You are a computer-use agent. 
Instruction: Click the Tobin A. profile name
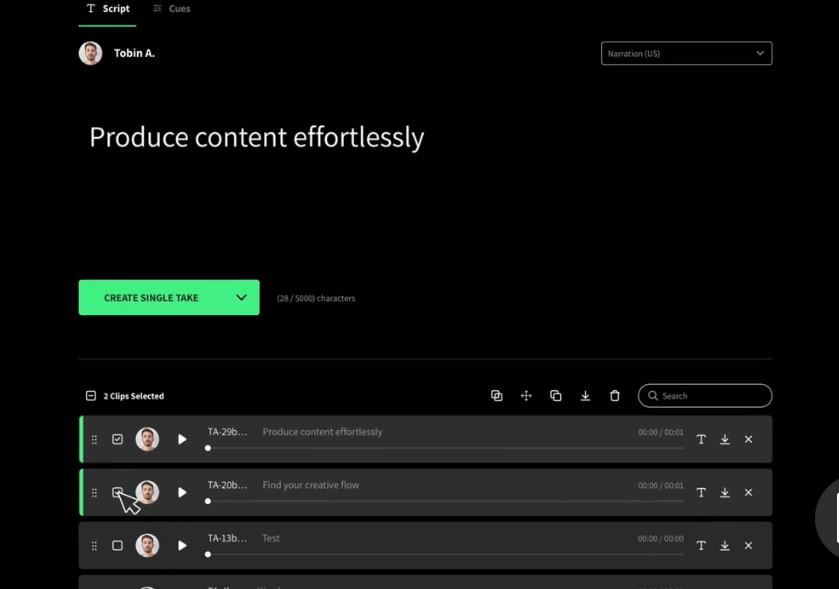point(134,53)
